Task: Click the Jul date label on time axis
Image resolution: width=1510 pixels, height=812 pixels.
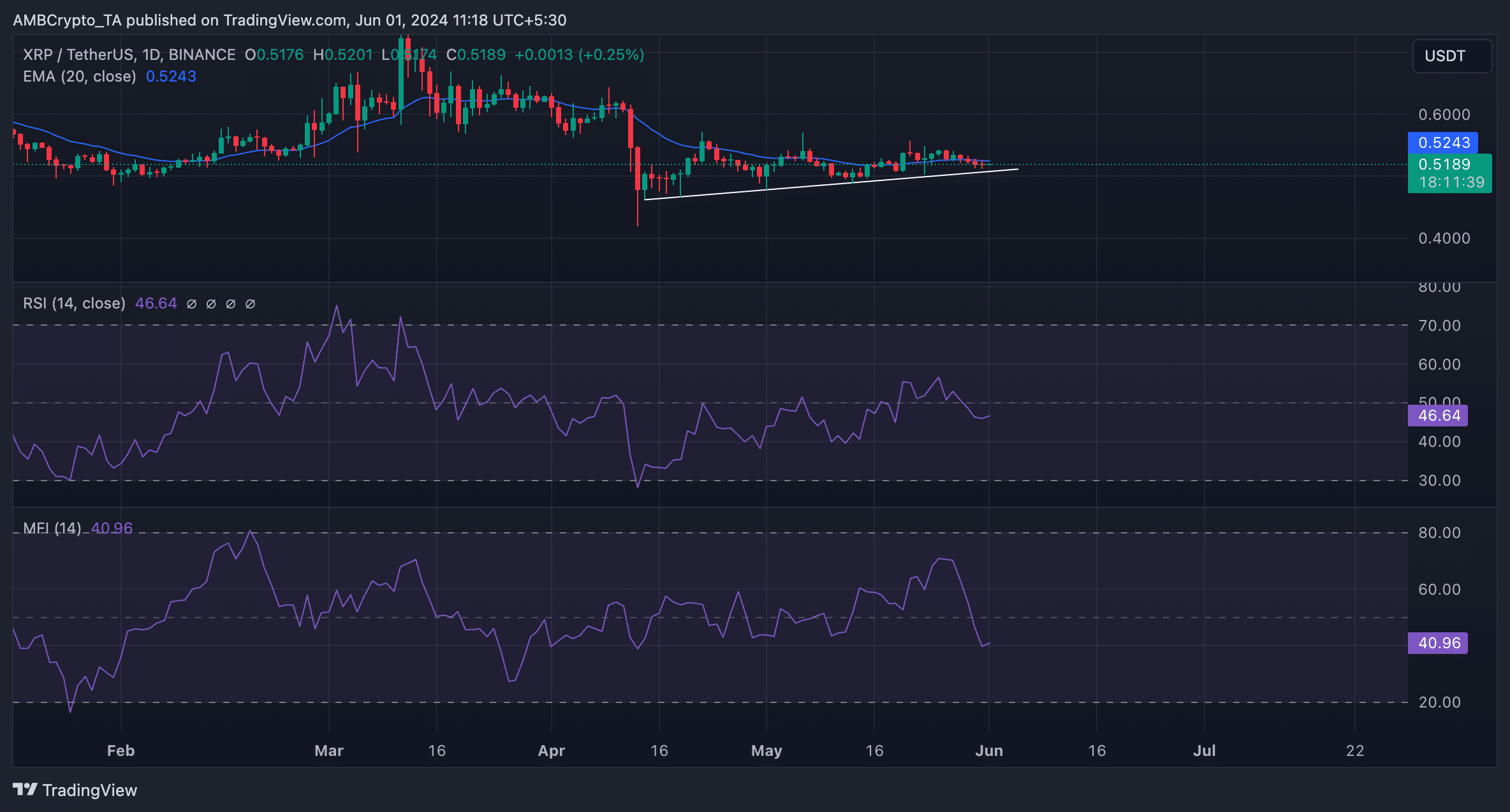Action: pyautogui.click(x=1204, y=751)
